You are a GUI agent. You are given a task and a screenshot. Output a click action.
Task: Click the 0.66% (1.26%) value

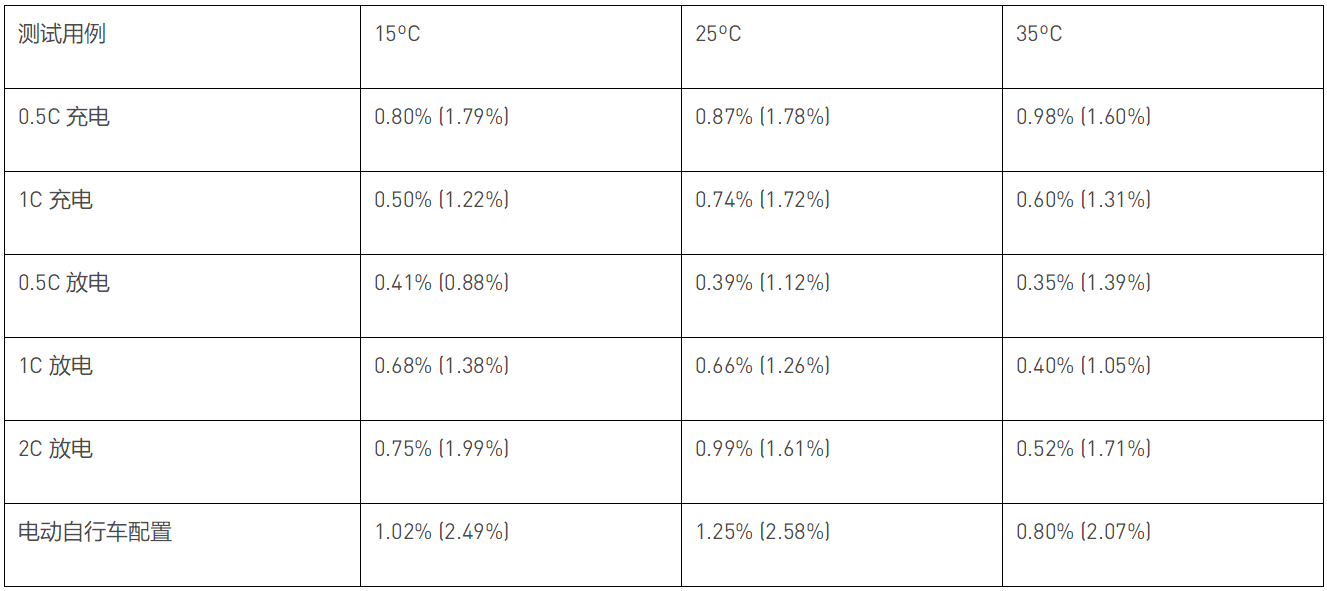[762, 366]
